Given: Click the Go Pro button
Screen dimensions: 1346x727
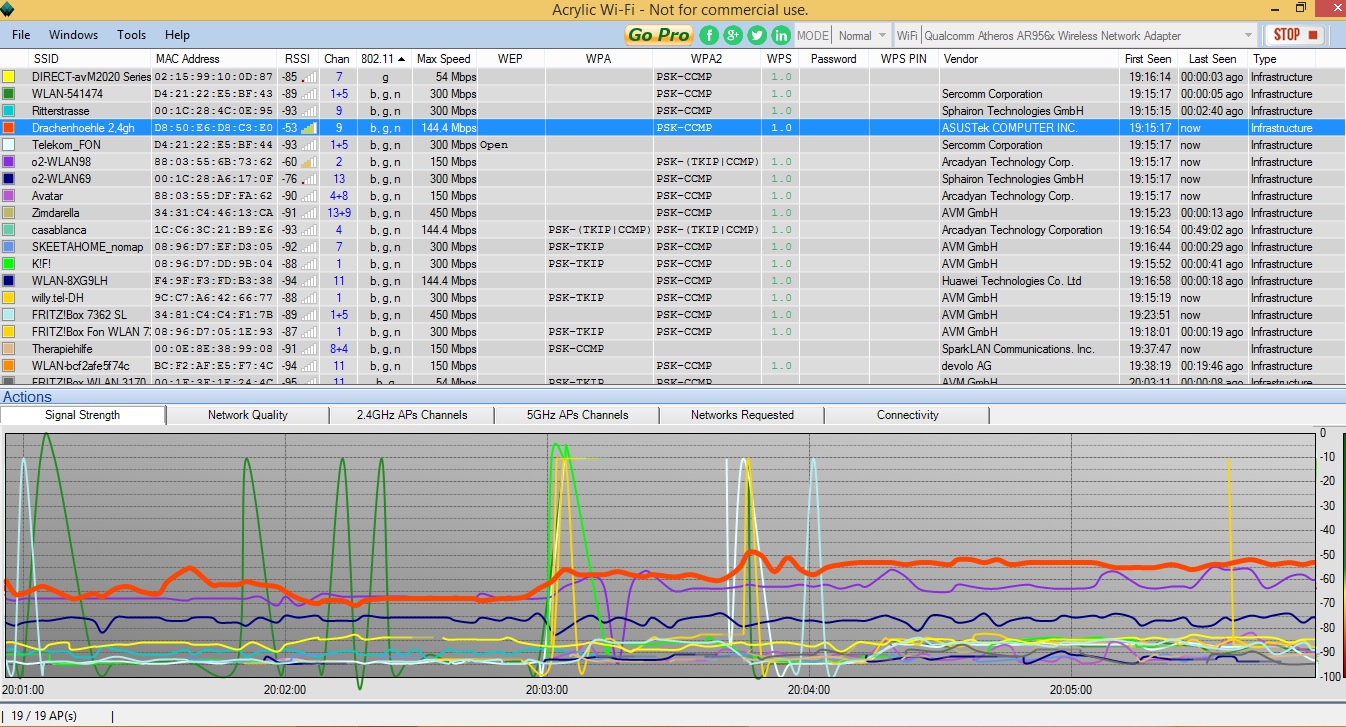Looking at the screenshot, I should (x=659, y=35).
